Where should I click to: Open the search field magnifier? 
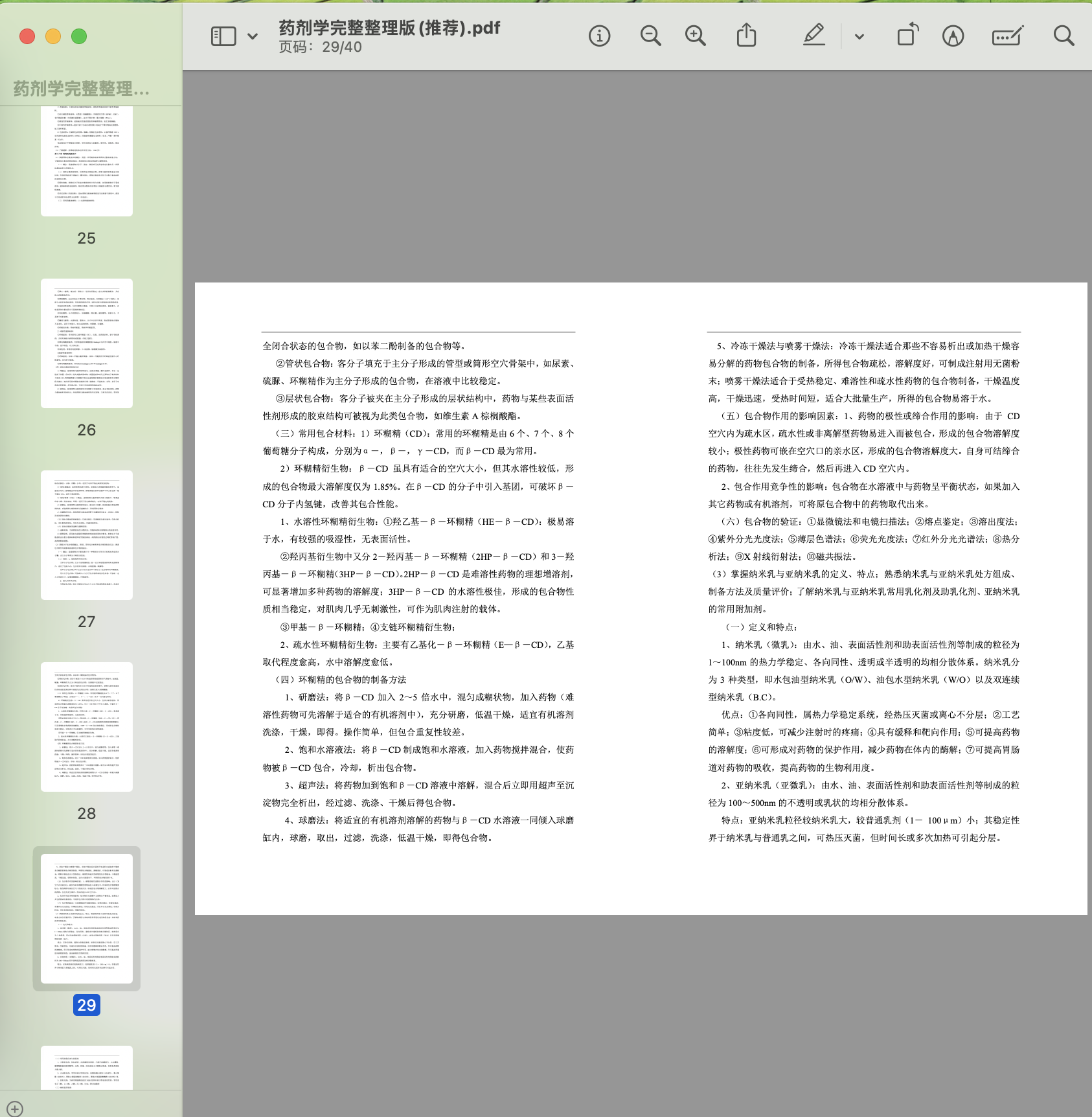pyautogui.click(x=1063, y=36)
